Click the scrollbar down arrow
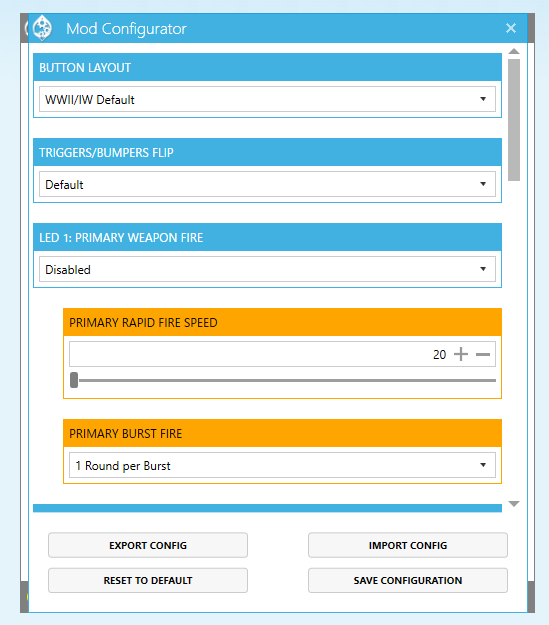The width and height of the screenshot is (549, 625). [514, 504]
